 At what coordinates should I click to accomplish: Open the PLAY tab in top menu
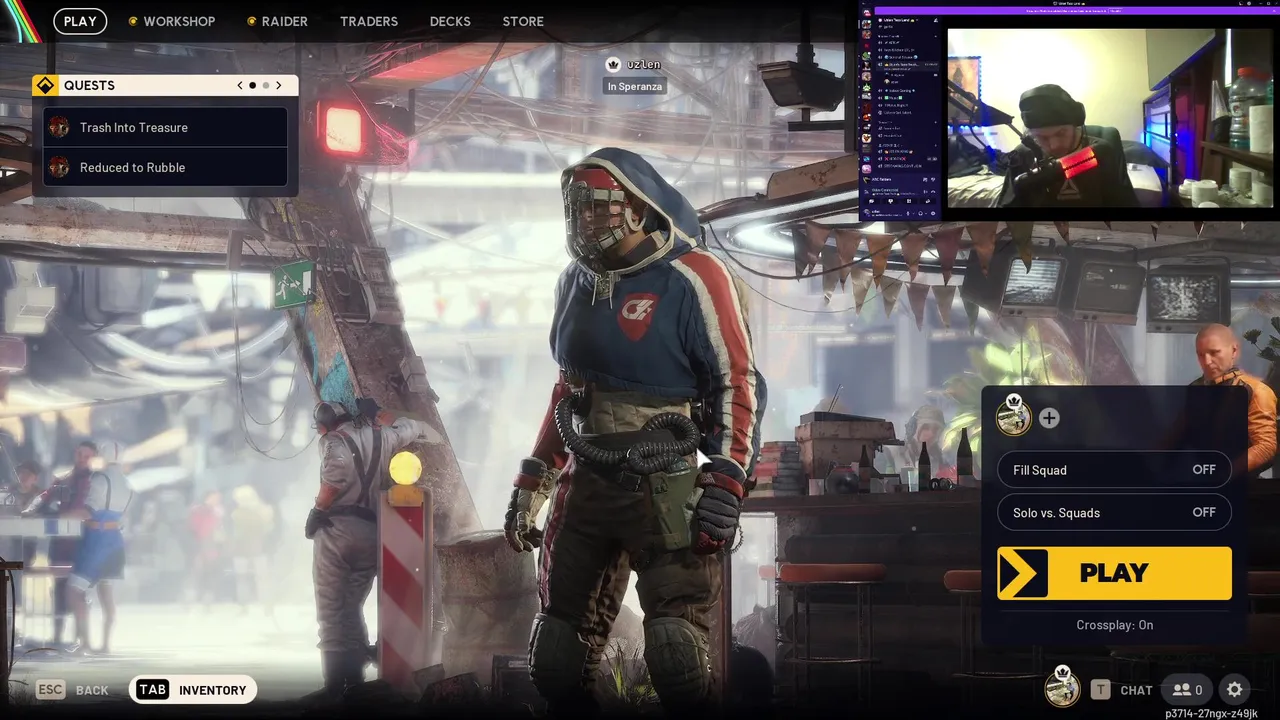[80, 21]
